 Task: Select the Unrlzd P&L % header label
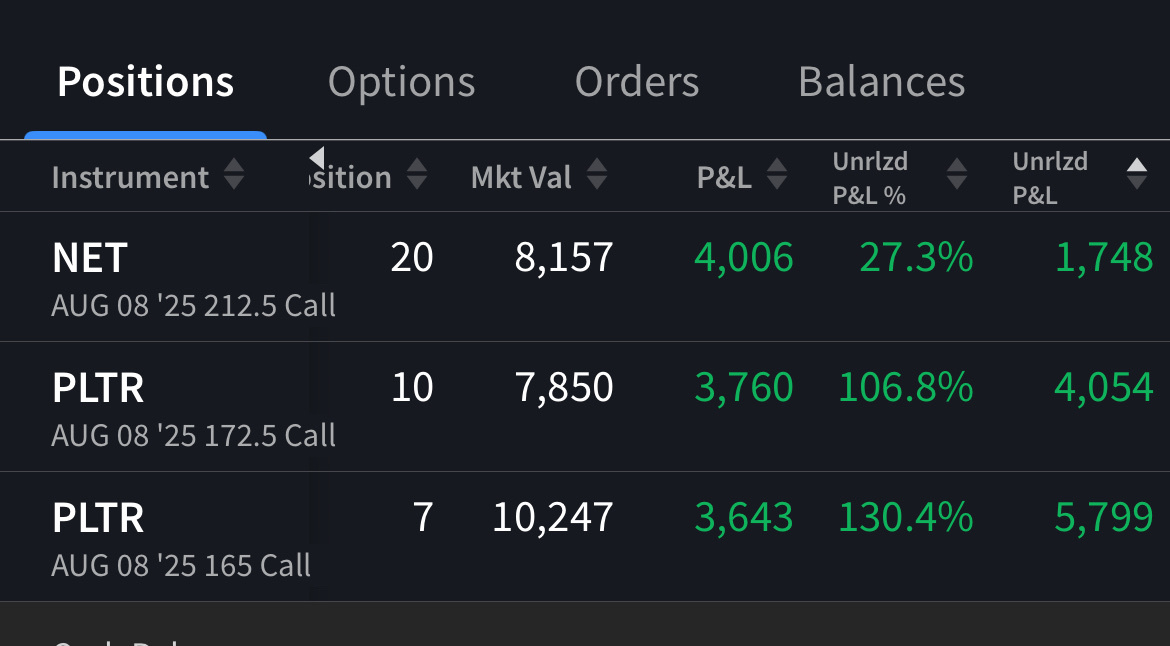coord(870,178)
